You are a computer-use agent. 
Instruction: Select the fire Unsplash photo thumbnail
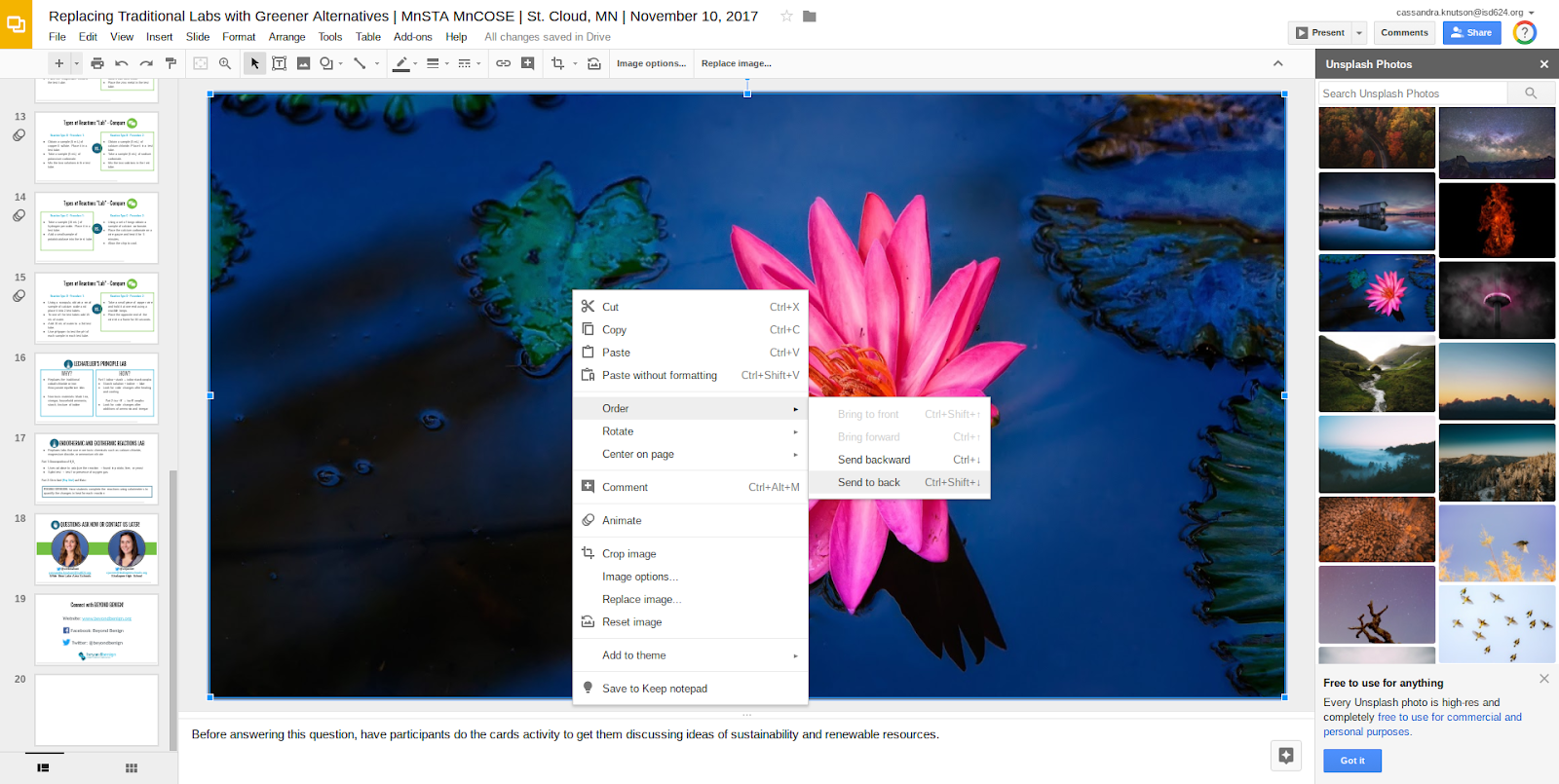point(1497,220)
